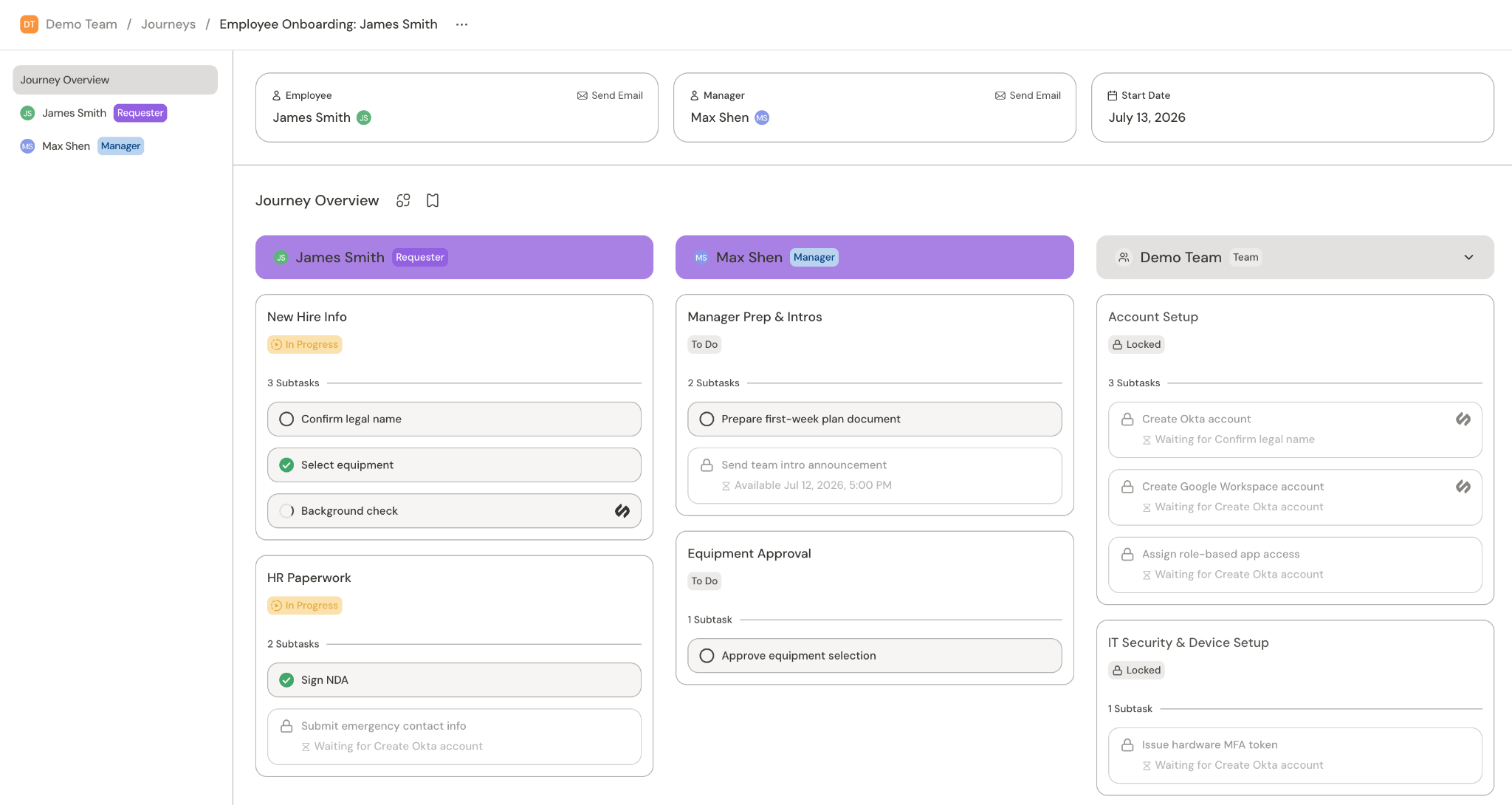Click the person icon beside Manager label

pos(695,95)
